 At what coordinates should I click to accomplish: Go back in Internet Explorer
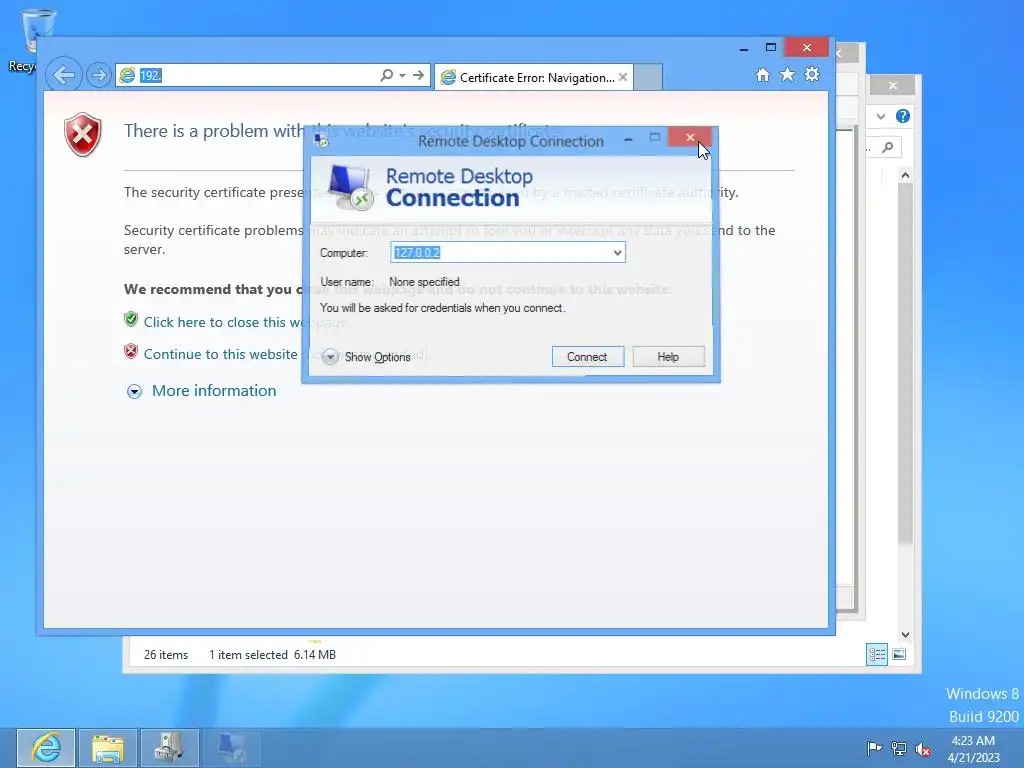click(x=63, y=75)
